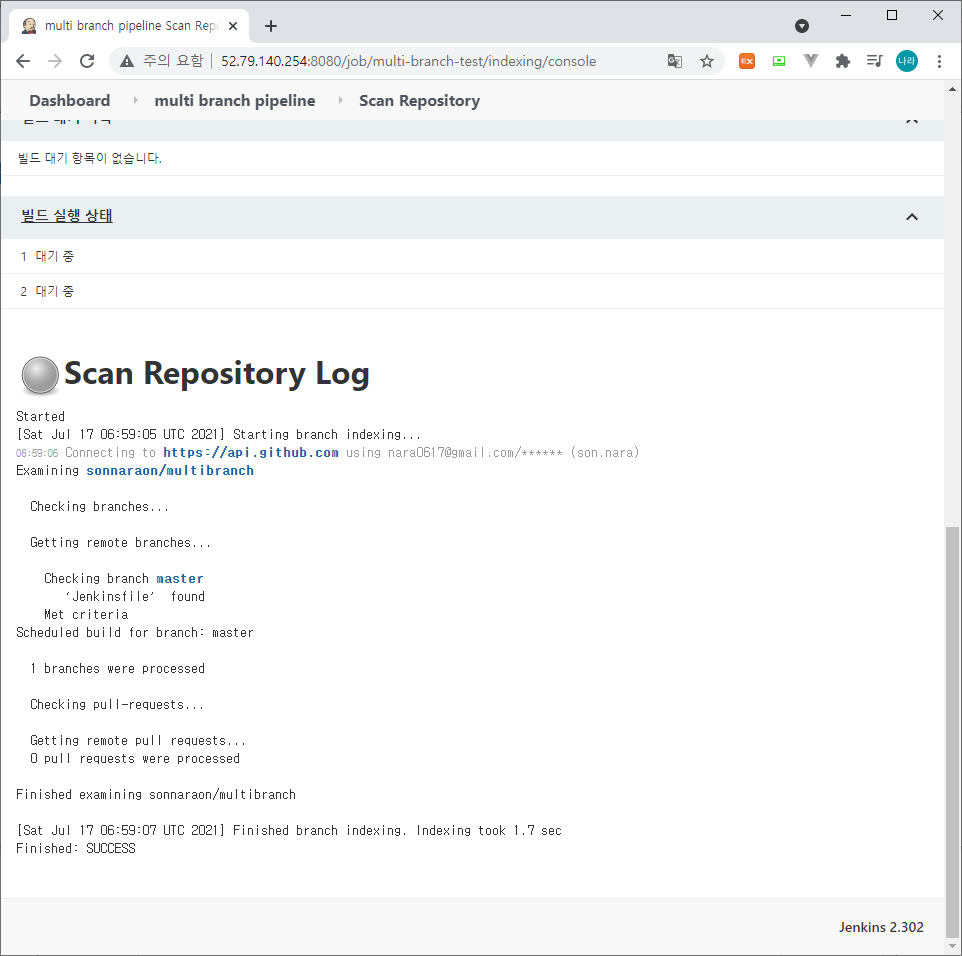Click the Scan Repository Log heading
This screenshot has height=956, width=962.
pos(217,374)
